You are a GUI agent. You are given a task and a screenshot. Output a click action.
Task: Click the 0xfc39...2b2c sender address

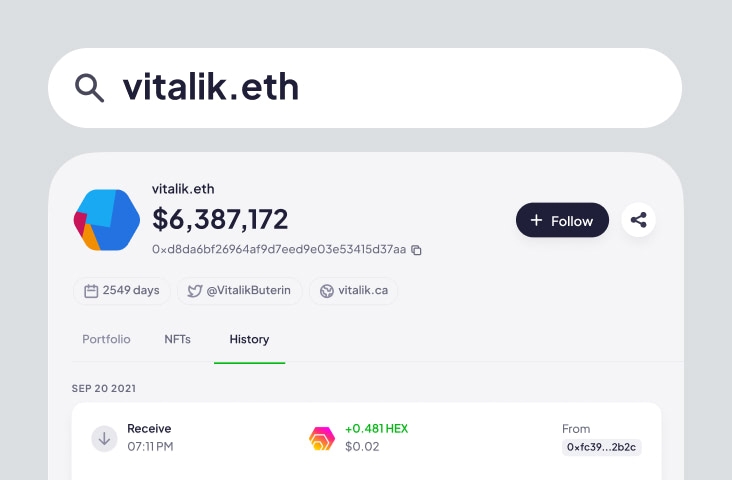601,447
